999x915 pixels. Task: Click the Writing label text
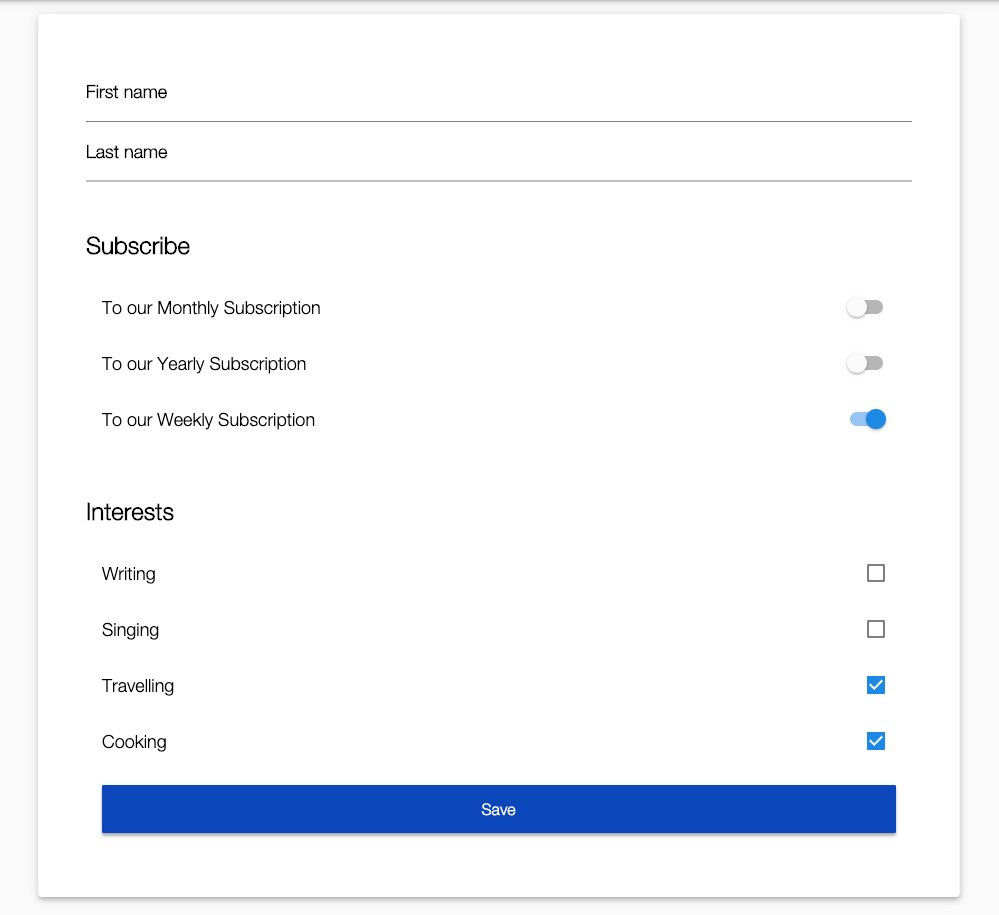click(129, 574)
